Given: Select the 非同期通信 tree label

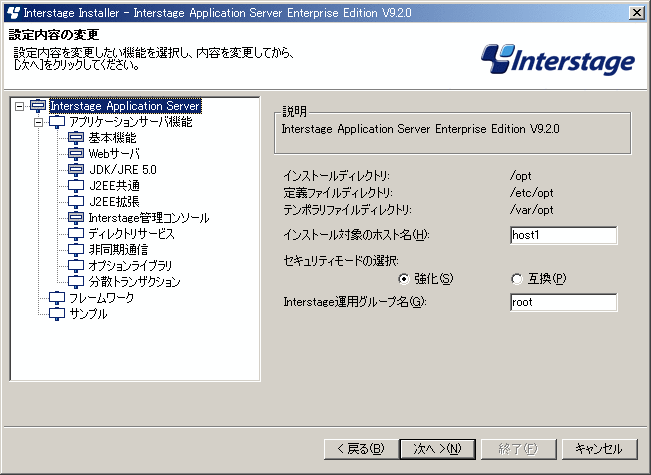Looking at the screenshot, I should pos(118,250).
